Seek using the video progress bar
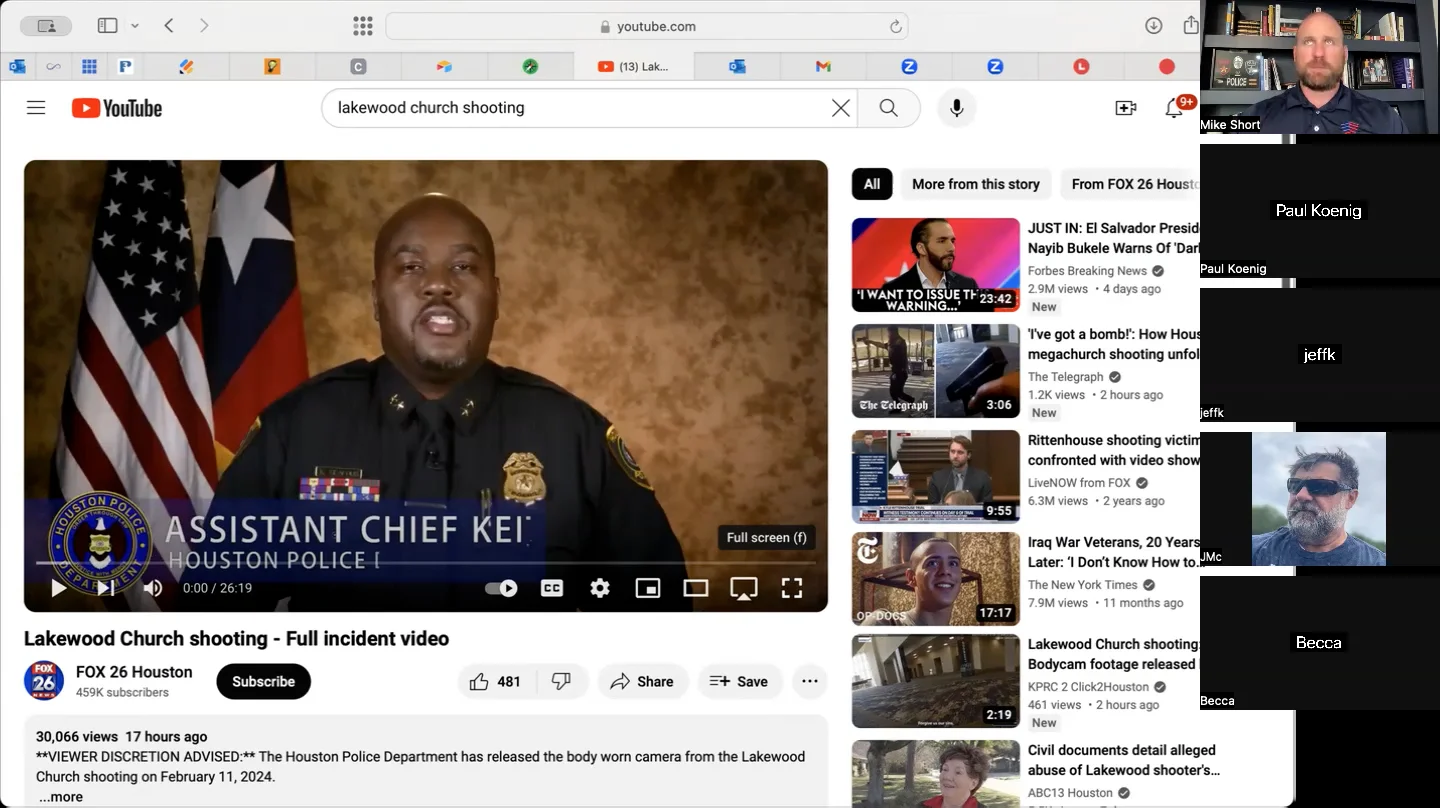 click(x=426, y=563)
